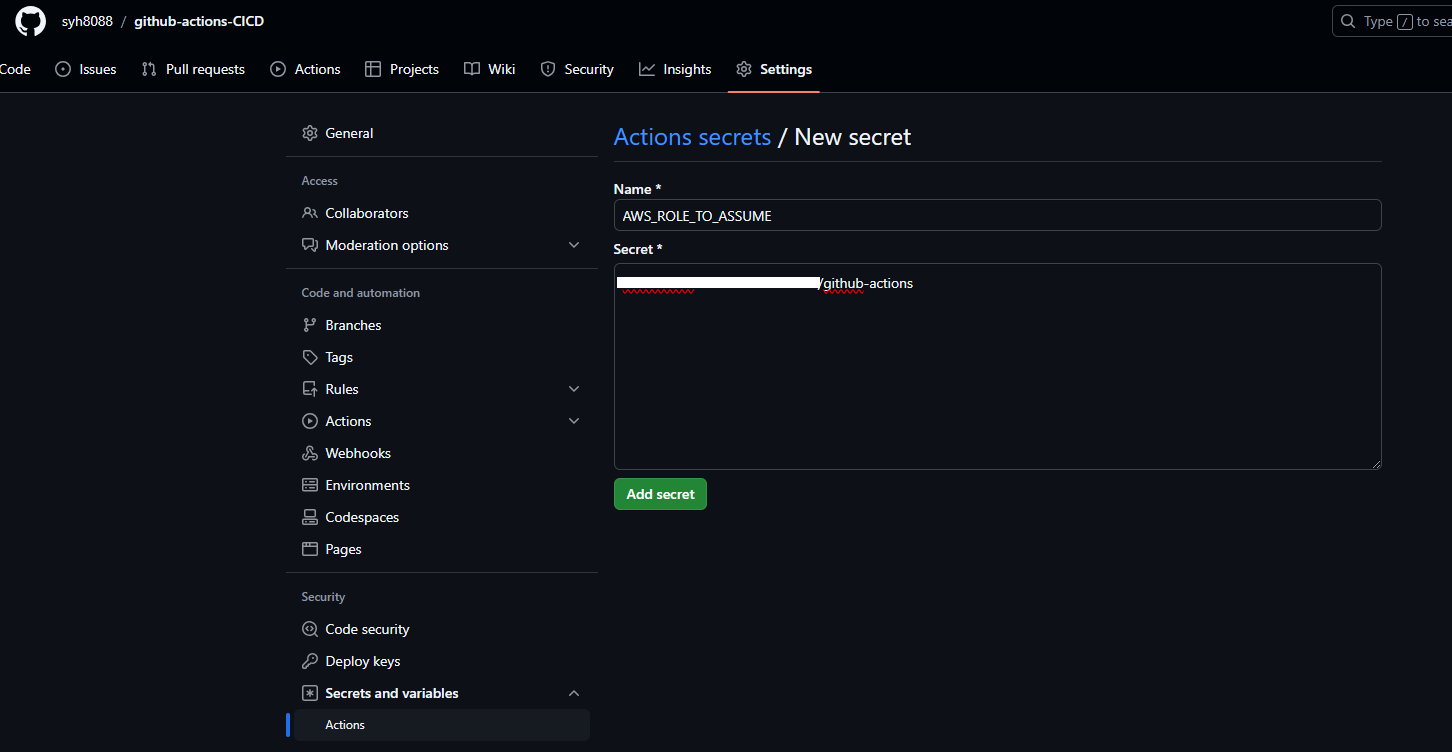The image size is (1452, 752).
Task: Click the Environments server icon
Action: 310,485
